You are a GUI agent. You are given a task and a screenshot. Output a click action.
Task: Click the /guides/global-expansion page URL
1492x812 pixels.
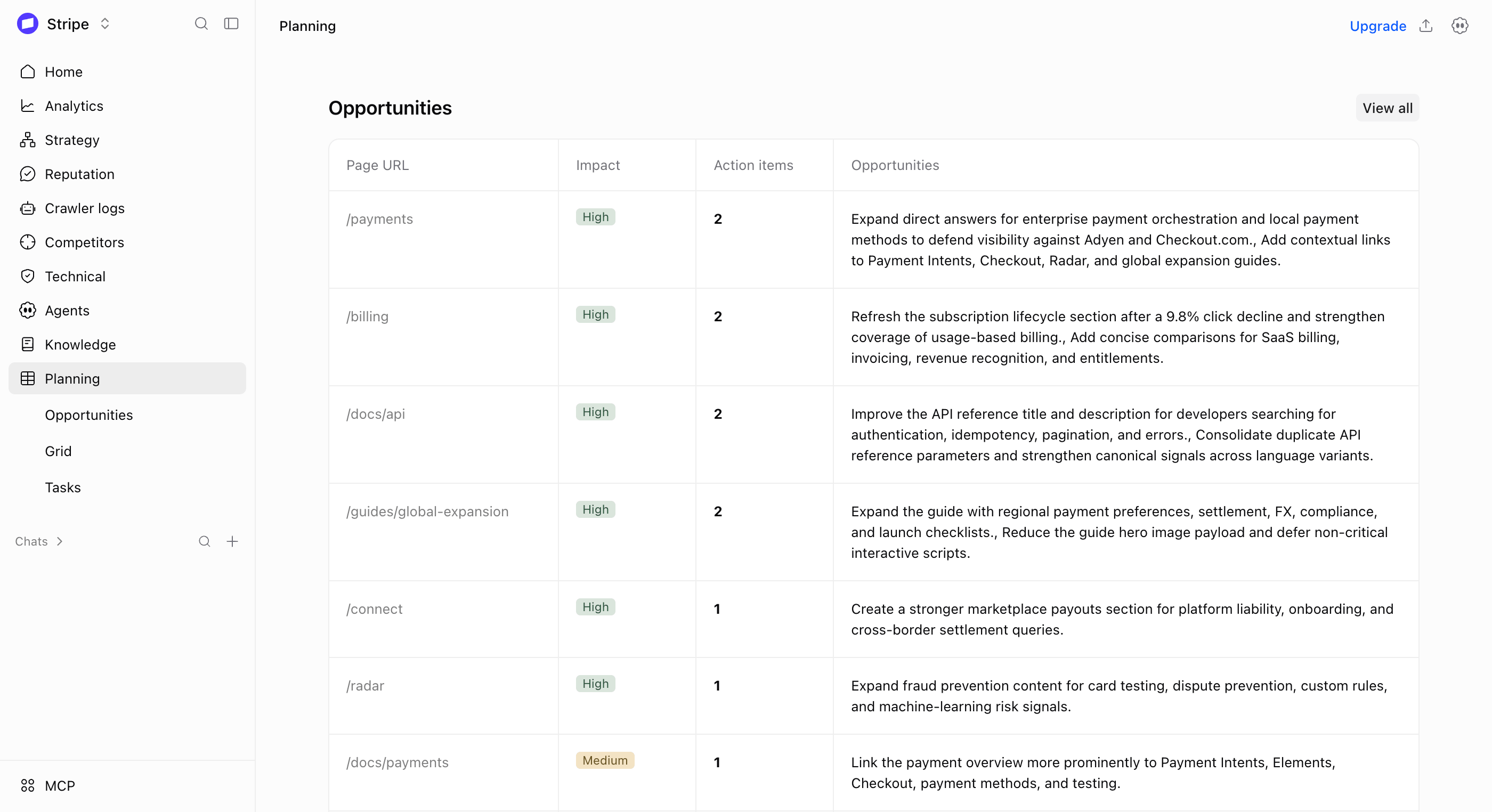[427, 511]
